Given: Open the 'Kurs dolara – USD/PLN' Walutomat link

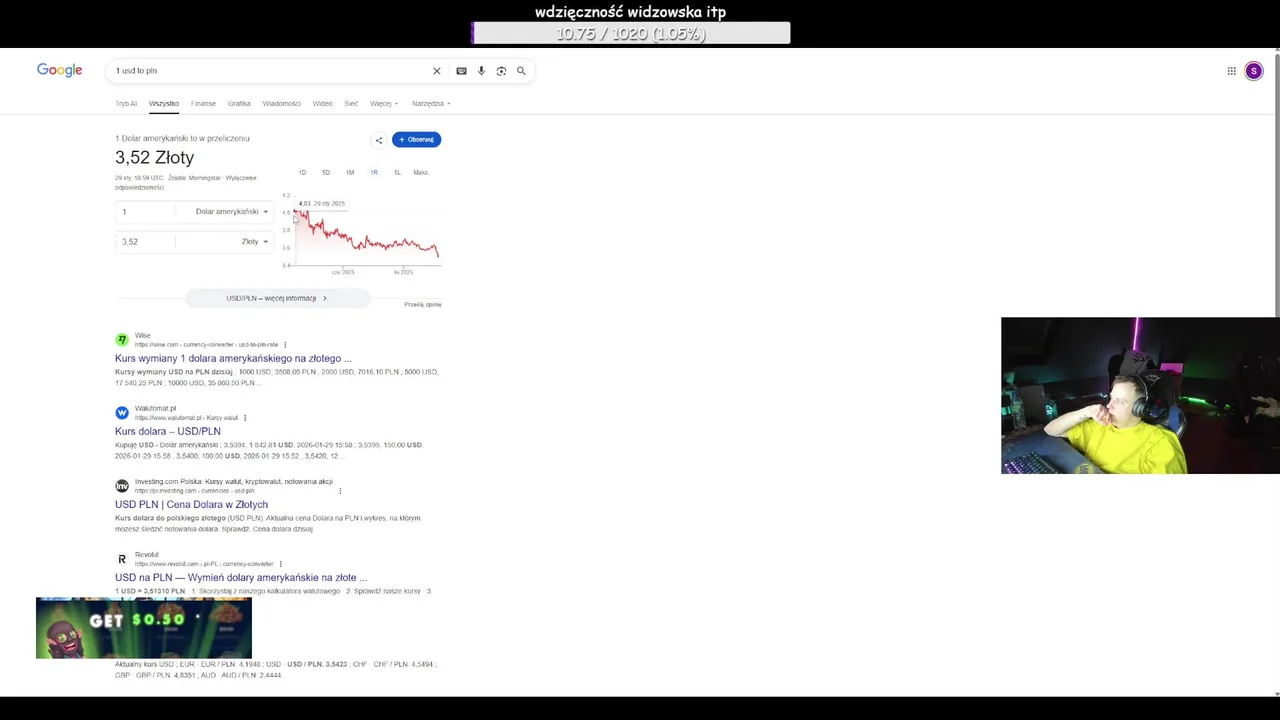Looking at the screenshot, I should (x=168, y=431).
